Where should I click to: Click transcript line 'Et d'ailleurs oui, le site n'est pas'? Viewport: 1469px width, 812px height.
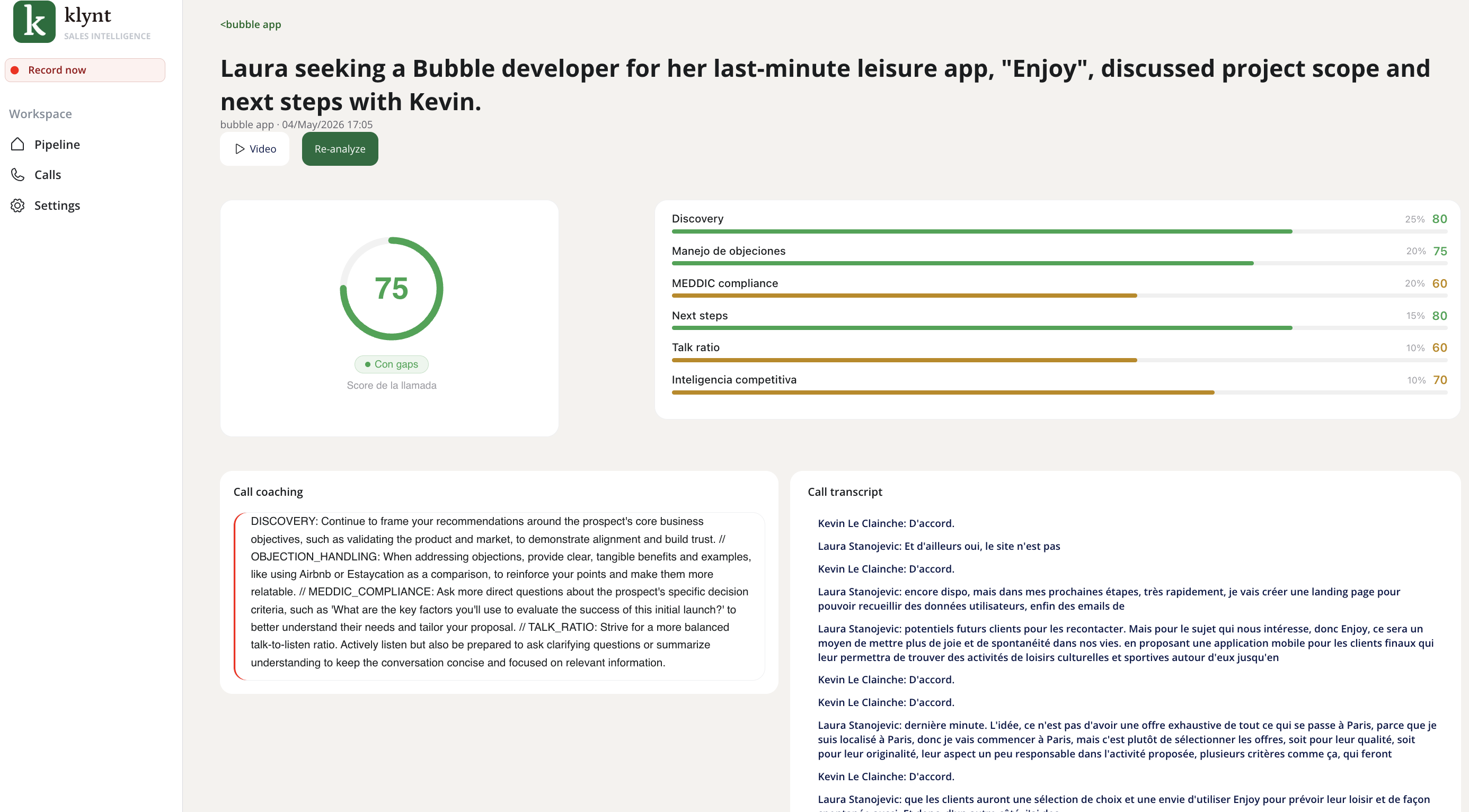pos(939,546)
